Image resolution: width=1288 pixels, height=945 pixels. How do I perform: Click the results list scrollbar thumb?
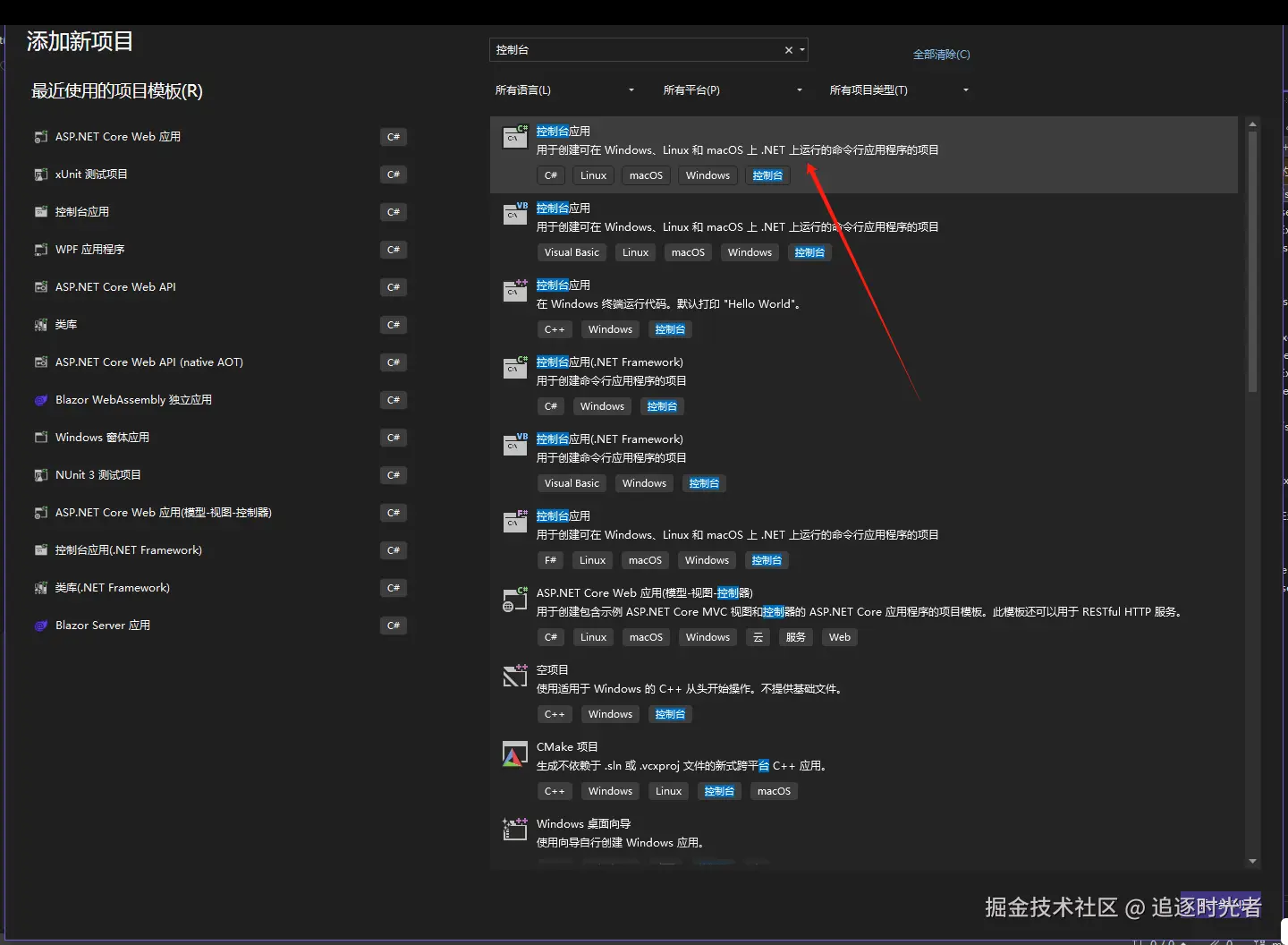(x=1252, y=261)
